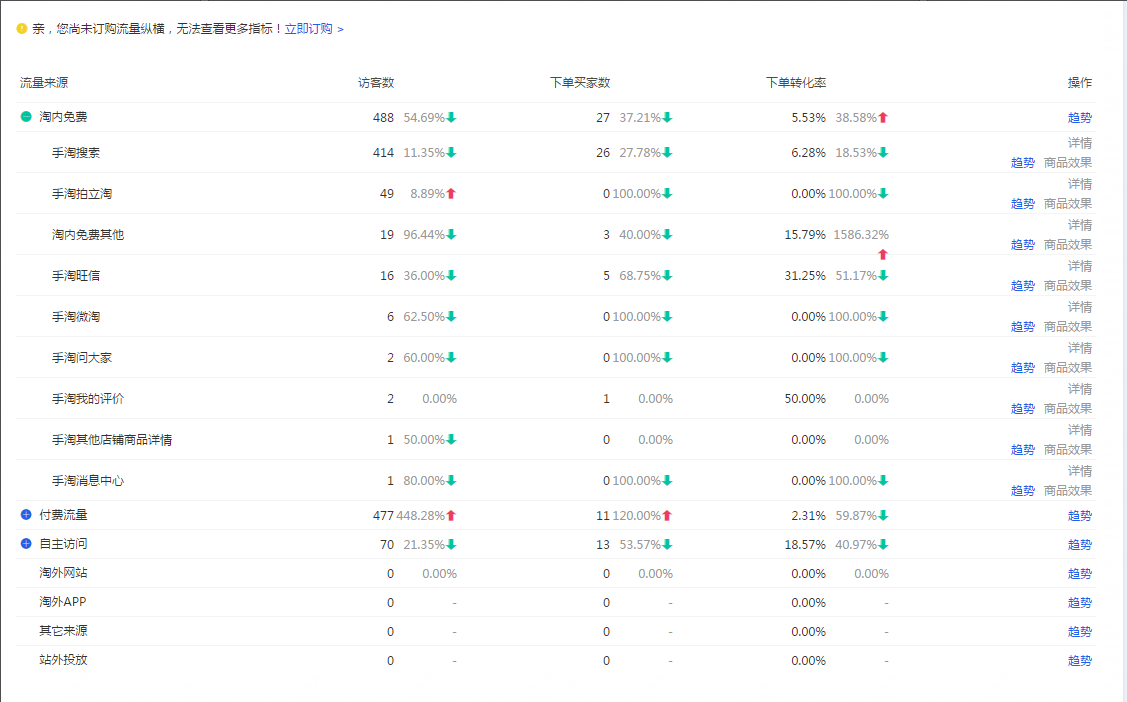
Task: Select the 手淘消息中心 source name
Action: coord(88,480)
